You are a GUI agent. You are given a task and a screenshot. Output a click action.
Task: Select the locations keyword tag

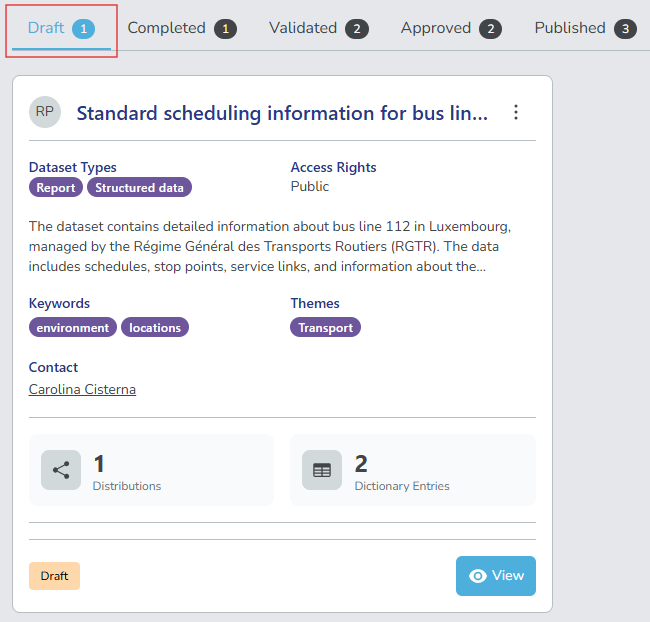click(x=155, y=327)
